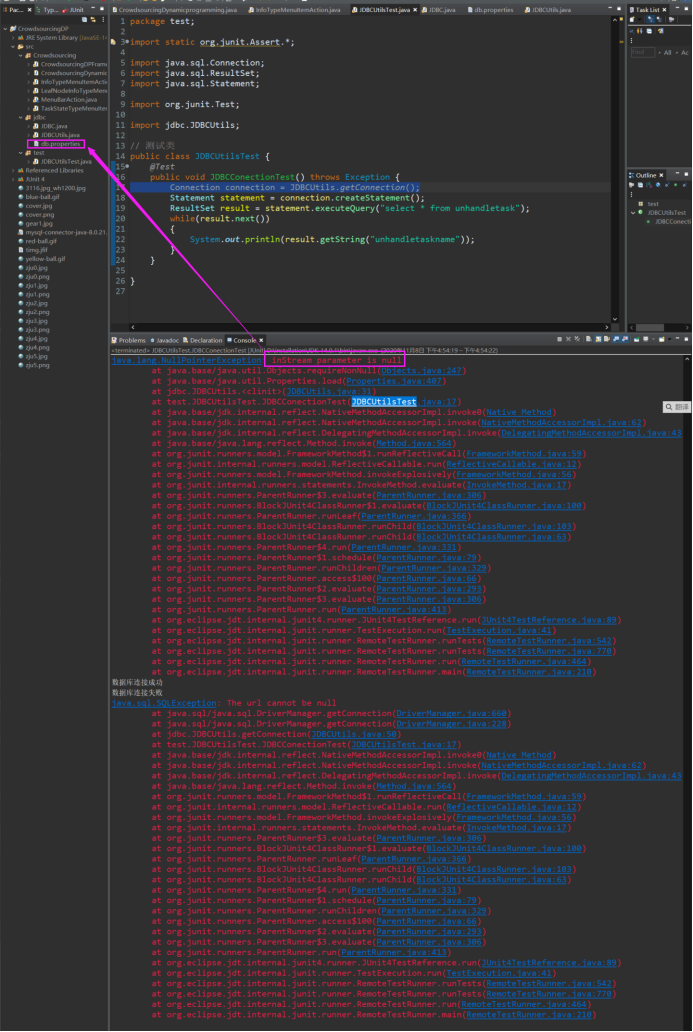Viewport: 693px width, 1032px height.
Task: Click New Task icon in Task List
Action: pyautogui.click(x=632, y=20)
